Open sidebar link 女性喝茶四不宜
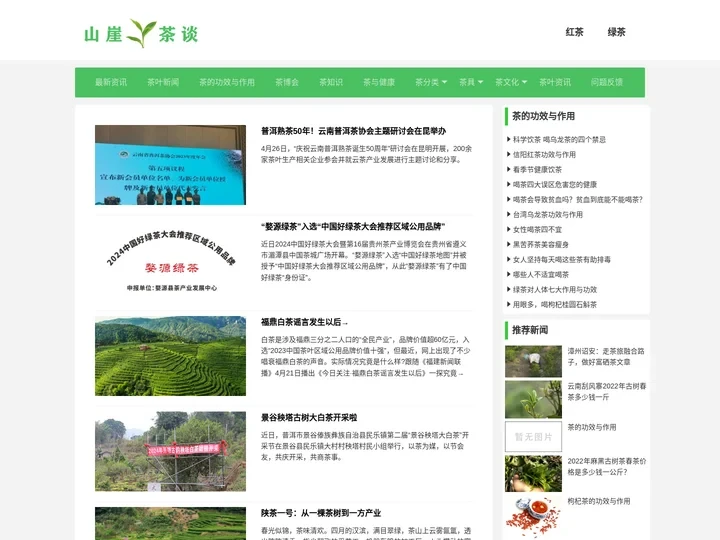The image size is (720, 540). pos(537,229)
